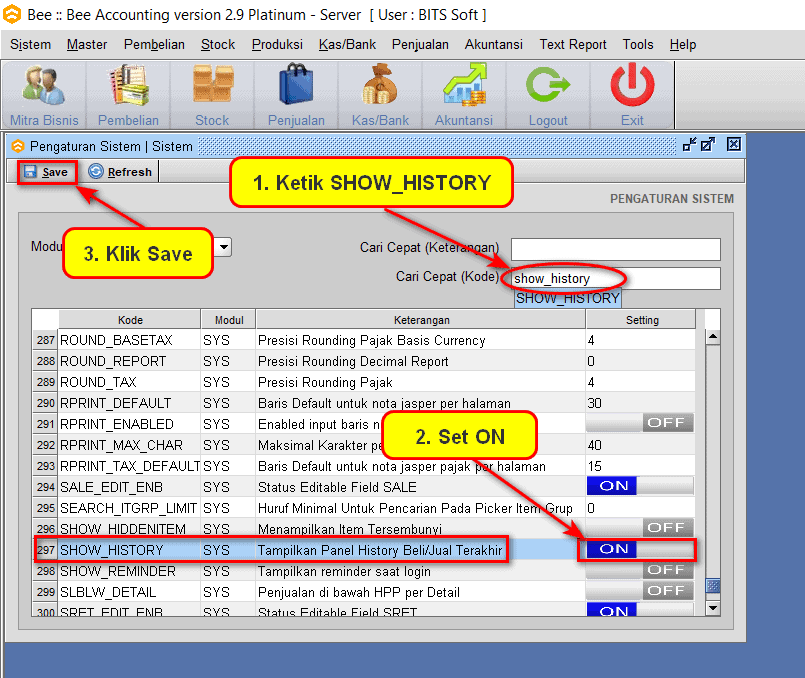Expand the Modul dropdown arrow
Image resolution: width=805 pixels, height=678 pixels.
pyautogui.click(x=223, y=247)
